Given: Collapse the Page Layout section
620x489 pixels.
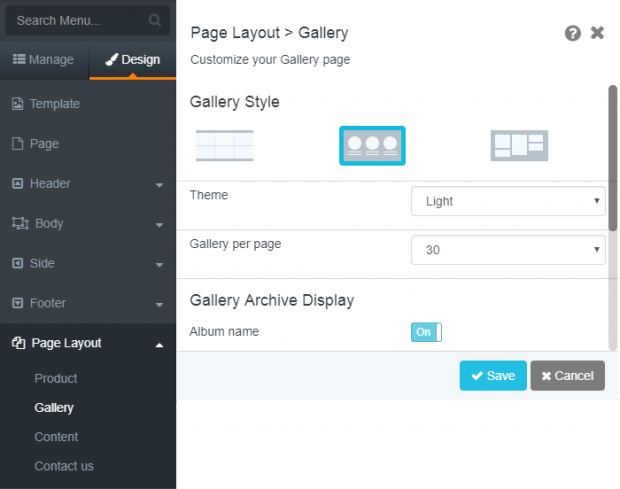Looking at the screenshot, I should (x=88, y=343).
